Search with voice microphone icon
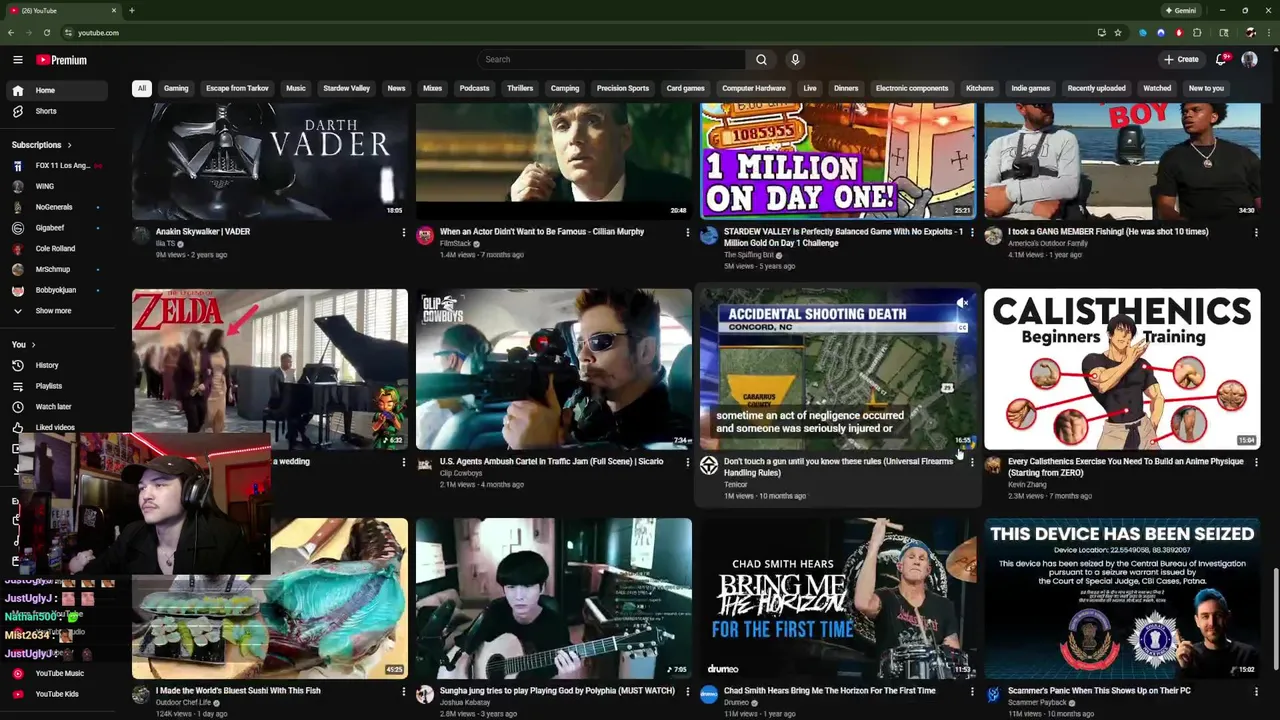 (x=795, y=60)
